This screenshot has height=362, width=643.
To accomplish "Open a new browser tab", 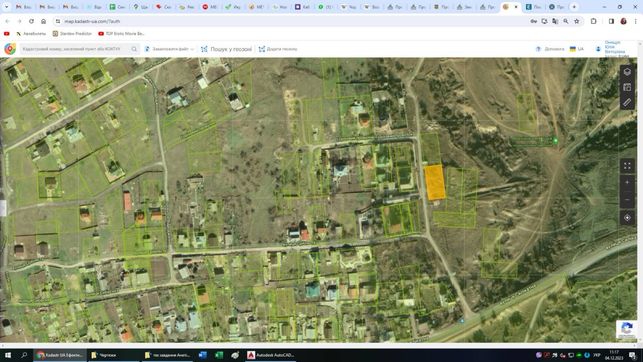I will tap(574, 7).
